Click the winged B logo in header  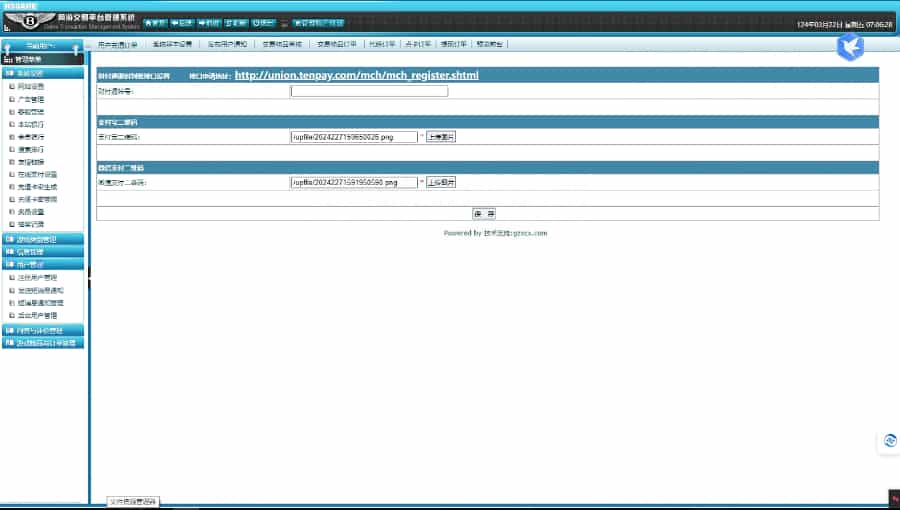[x=30, y=21]
